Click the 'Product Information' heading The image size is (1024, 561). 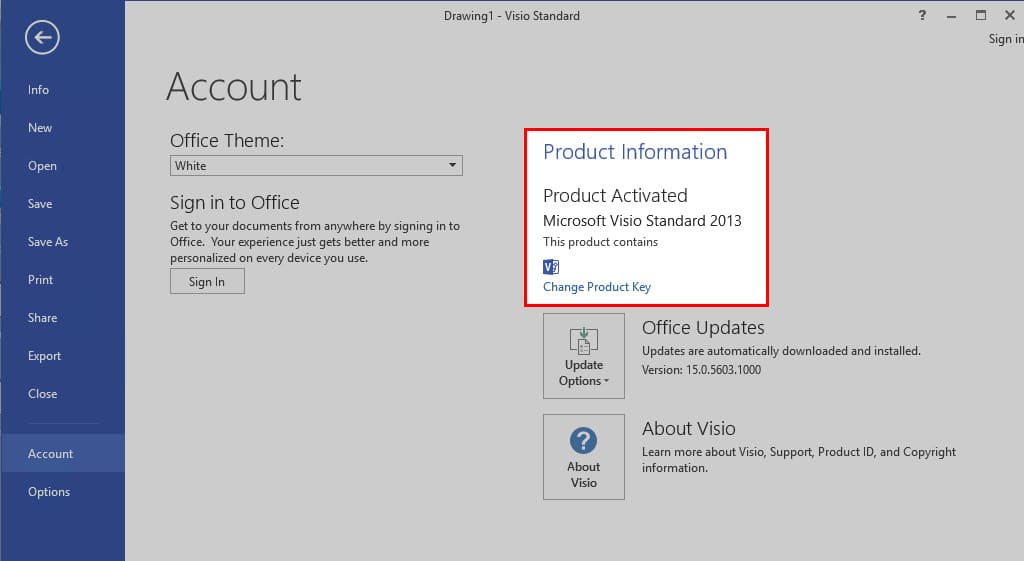[x=635, y=152]
